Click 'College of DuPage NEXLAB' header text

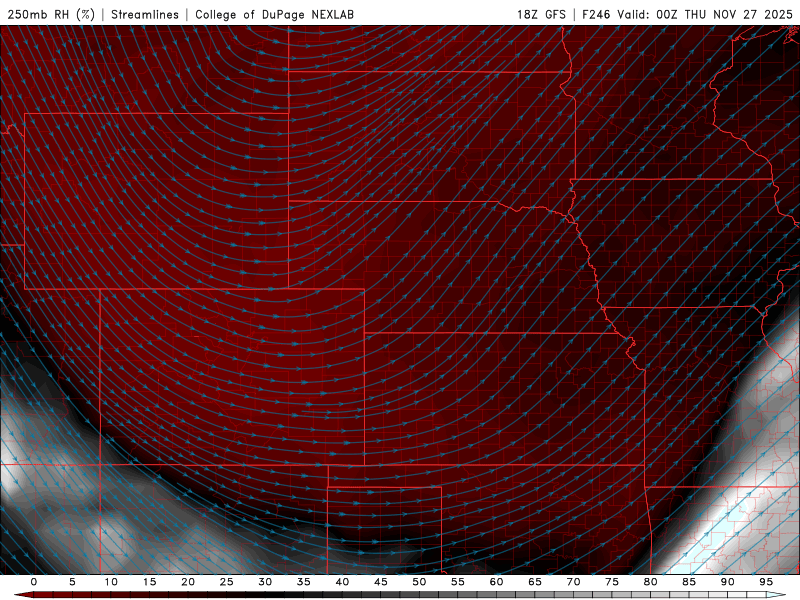pyautogui.click(x=274, y=14)
